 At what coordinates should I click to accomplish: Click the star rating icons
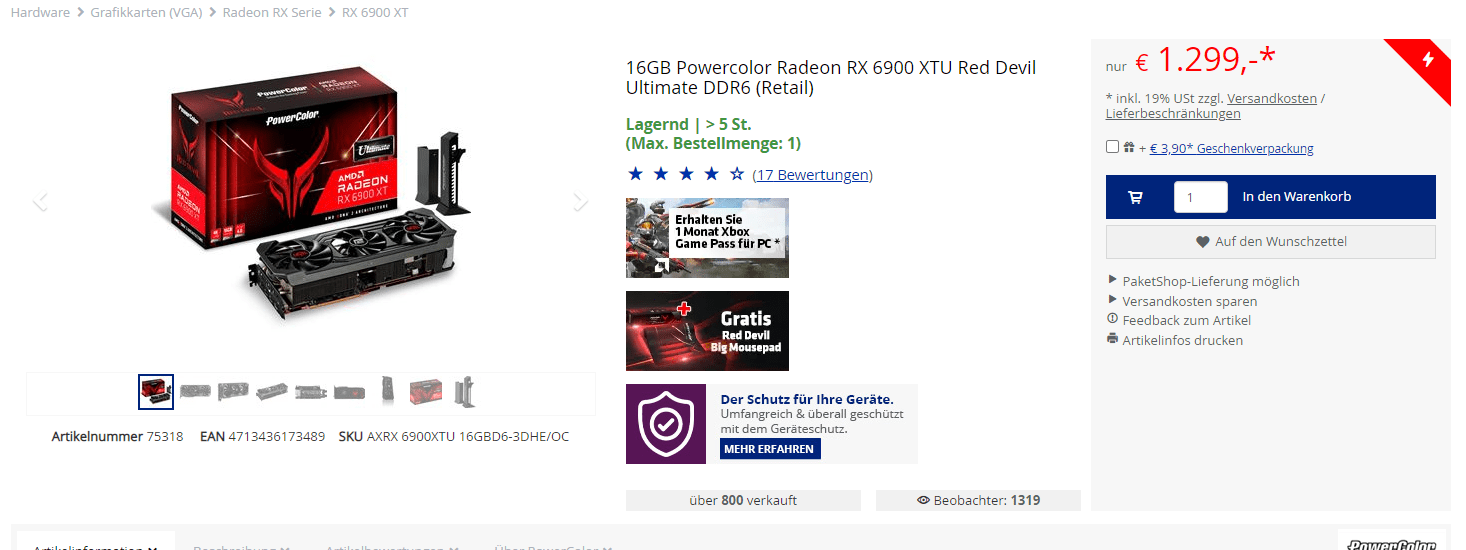click(686, 175)
